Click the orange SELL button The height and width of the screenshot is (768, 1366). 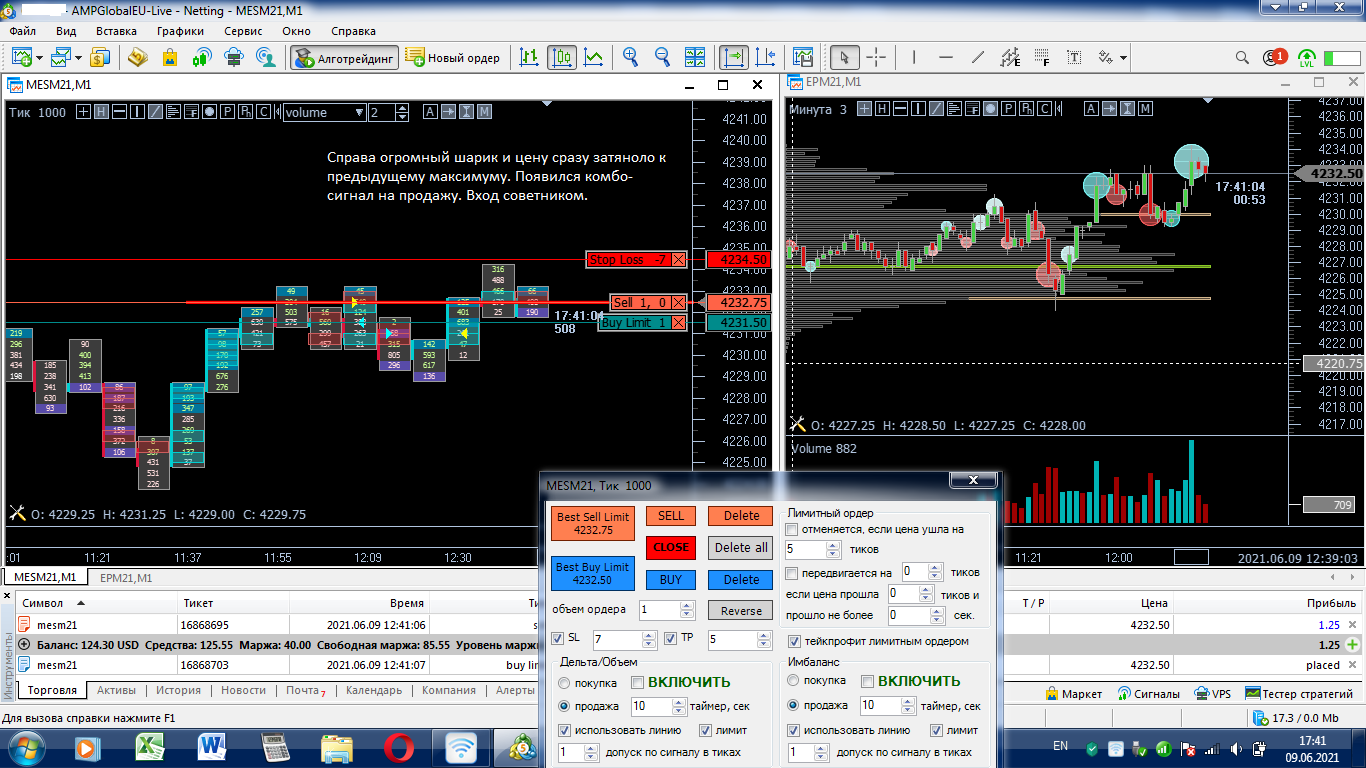point(671,516)
